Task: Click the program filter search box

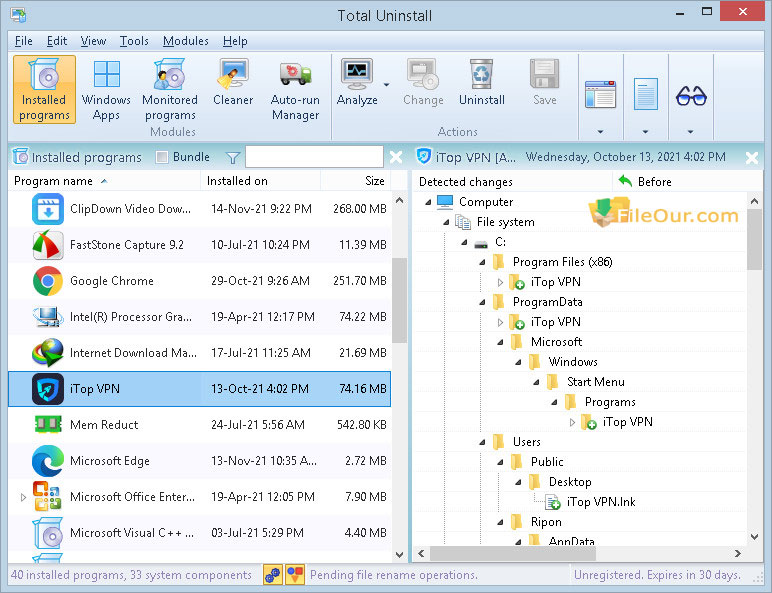Action: (314, 157)
